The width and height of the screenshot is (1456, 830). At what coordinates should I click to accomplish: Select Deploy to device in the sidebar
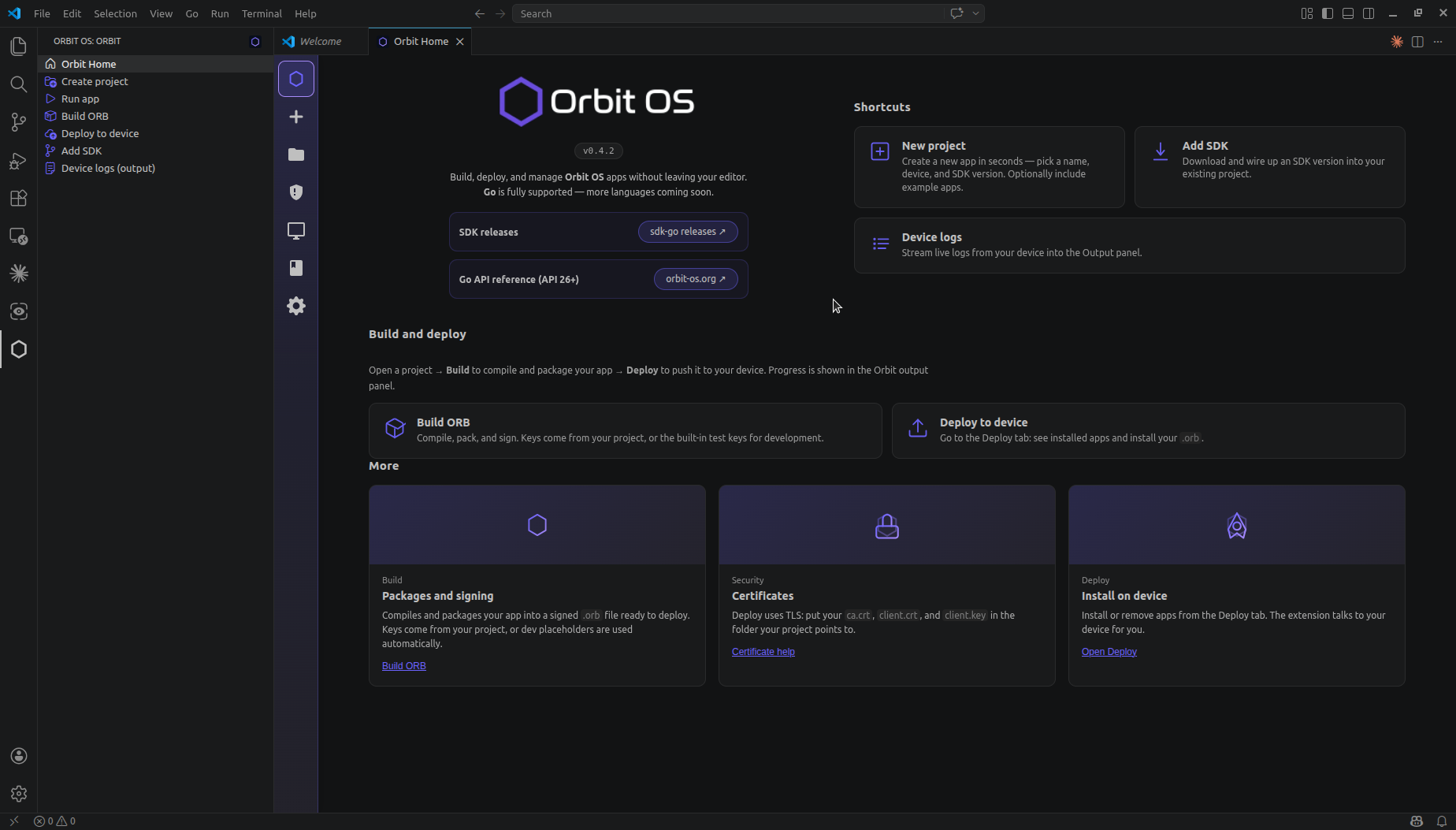[x=155, y=133]
